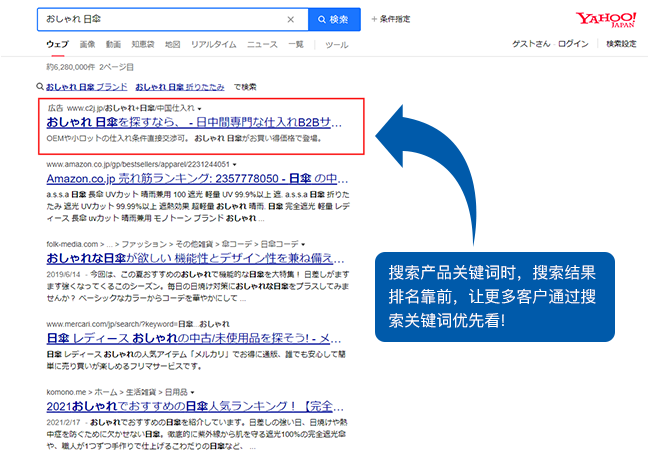Open the 知恵袋 tab
649x458 pixels.
click(143, 45)
